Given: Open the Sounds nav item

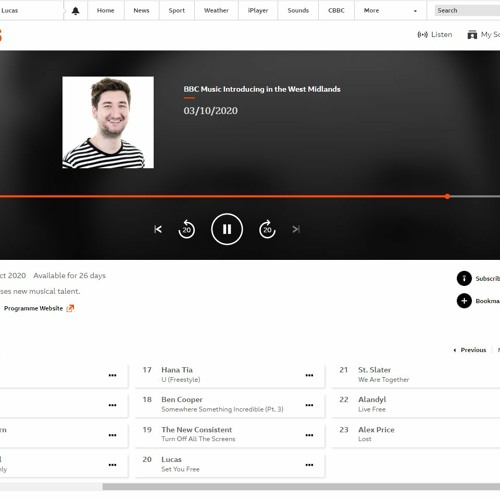Looking at the screenshot, I should (298, 11).
